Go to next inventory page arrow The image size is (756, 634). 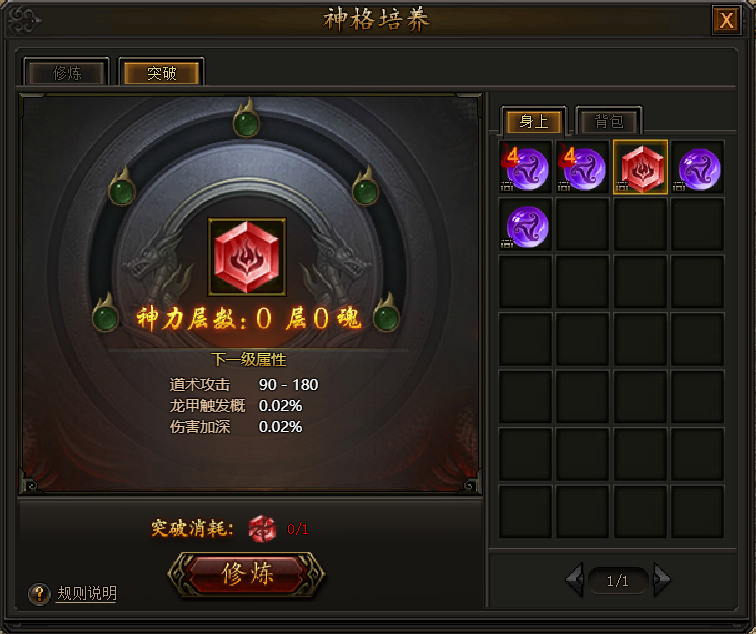[662, 579]
